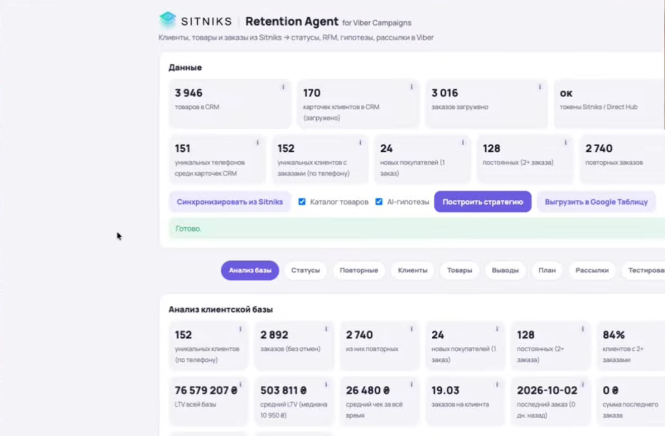Click the ОК токены Sitniks / Direct Hub card

[x=609, y=103]
